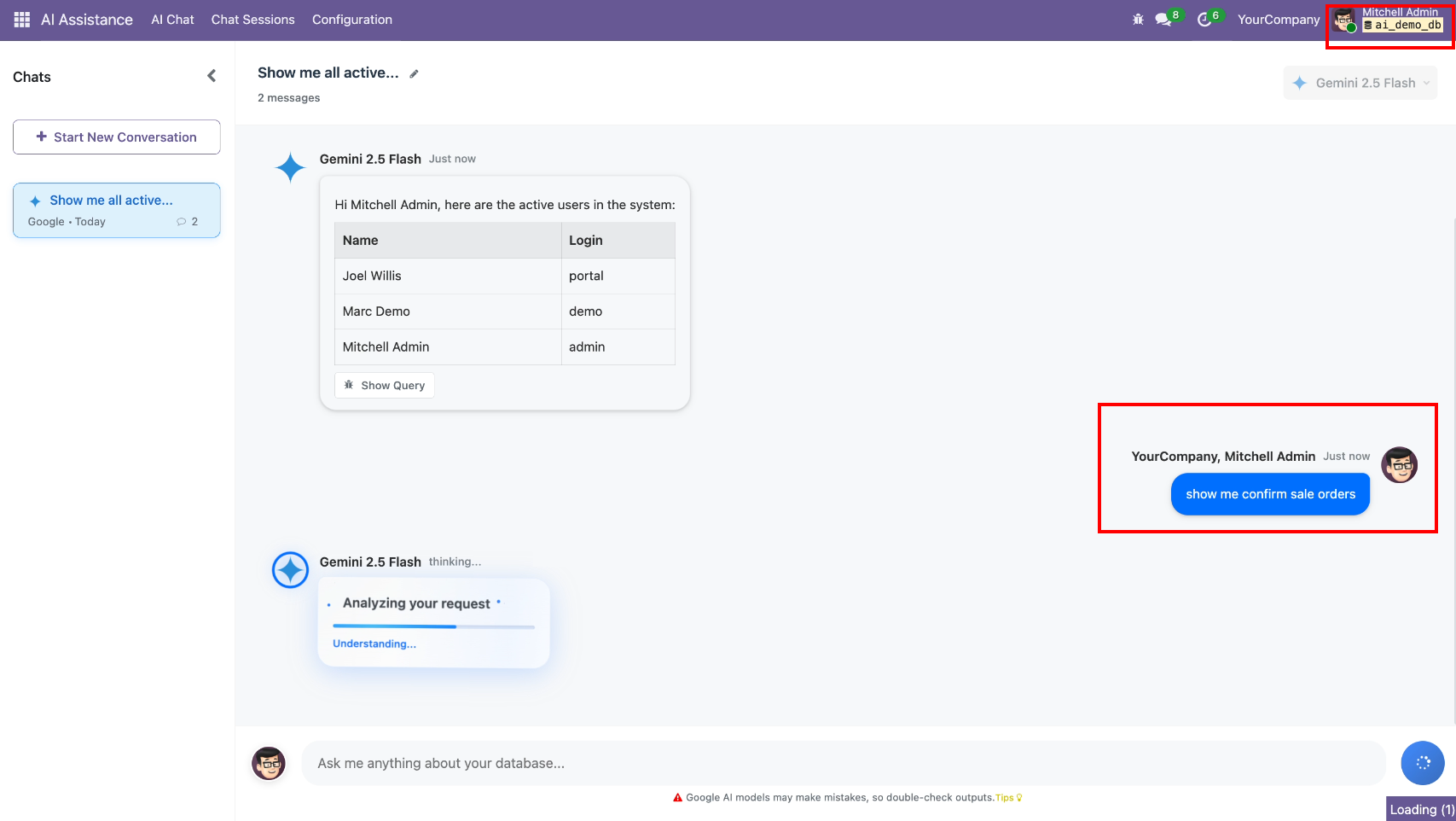Click the analyzing request progress bar

pos(433,626)
